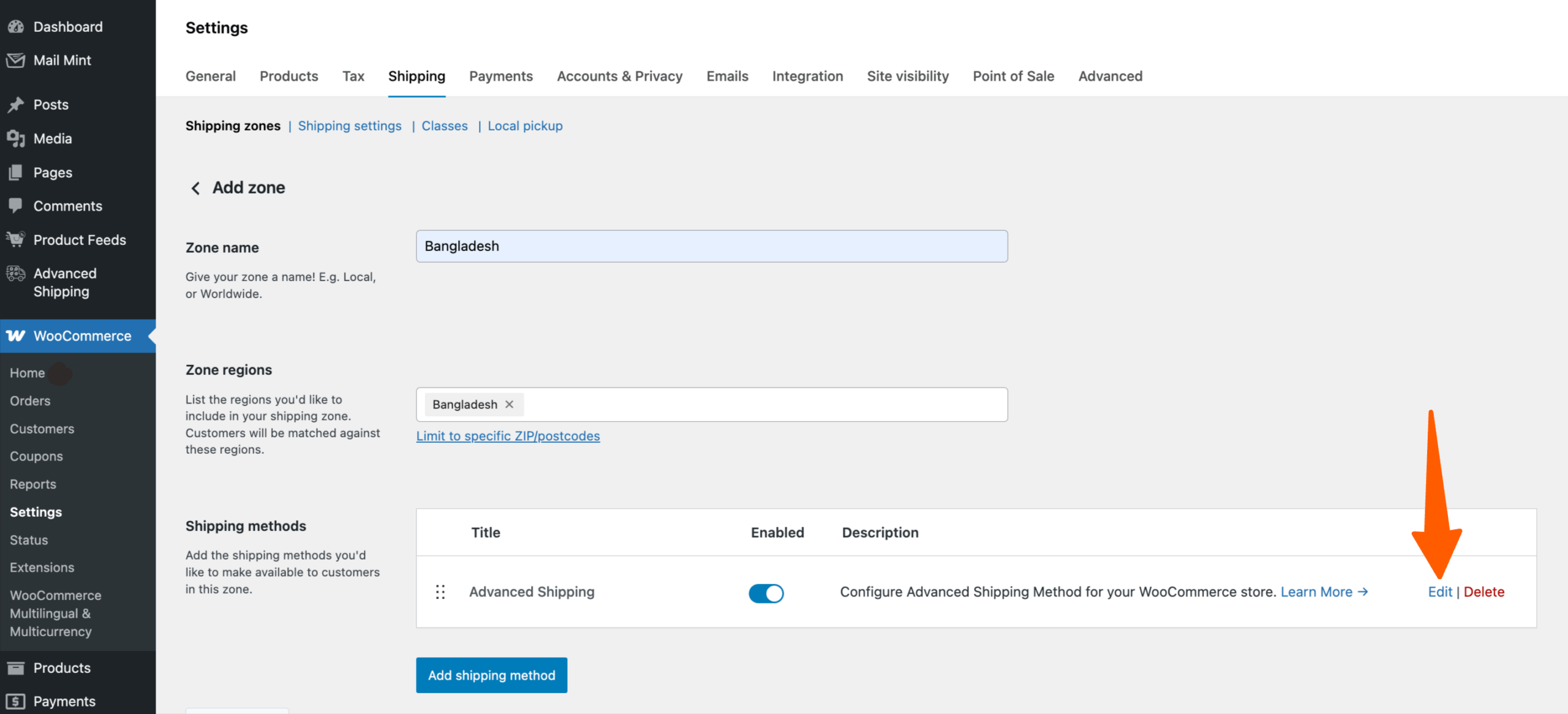The height and width of the screenshot is (714, 1568).
Task: Open the Customers submenu item
Action: pos(42,429)
